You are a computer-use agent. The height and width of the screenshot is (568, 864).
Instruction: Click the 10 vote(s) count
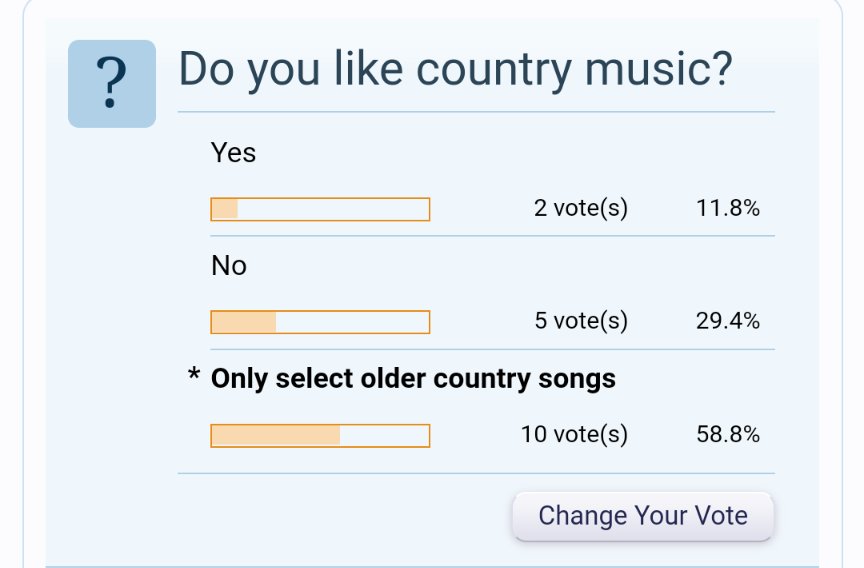point(574,435)
